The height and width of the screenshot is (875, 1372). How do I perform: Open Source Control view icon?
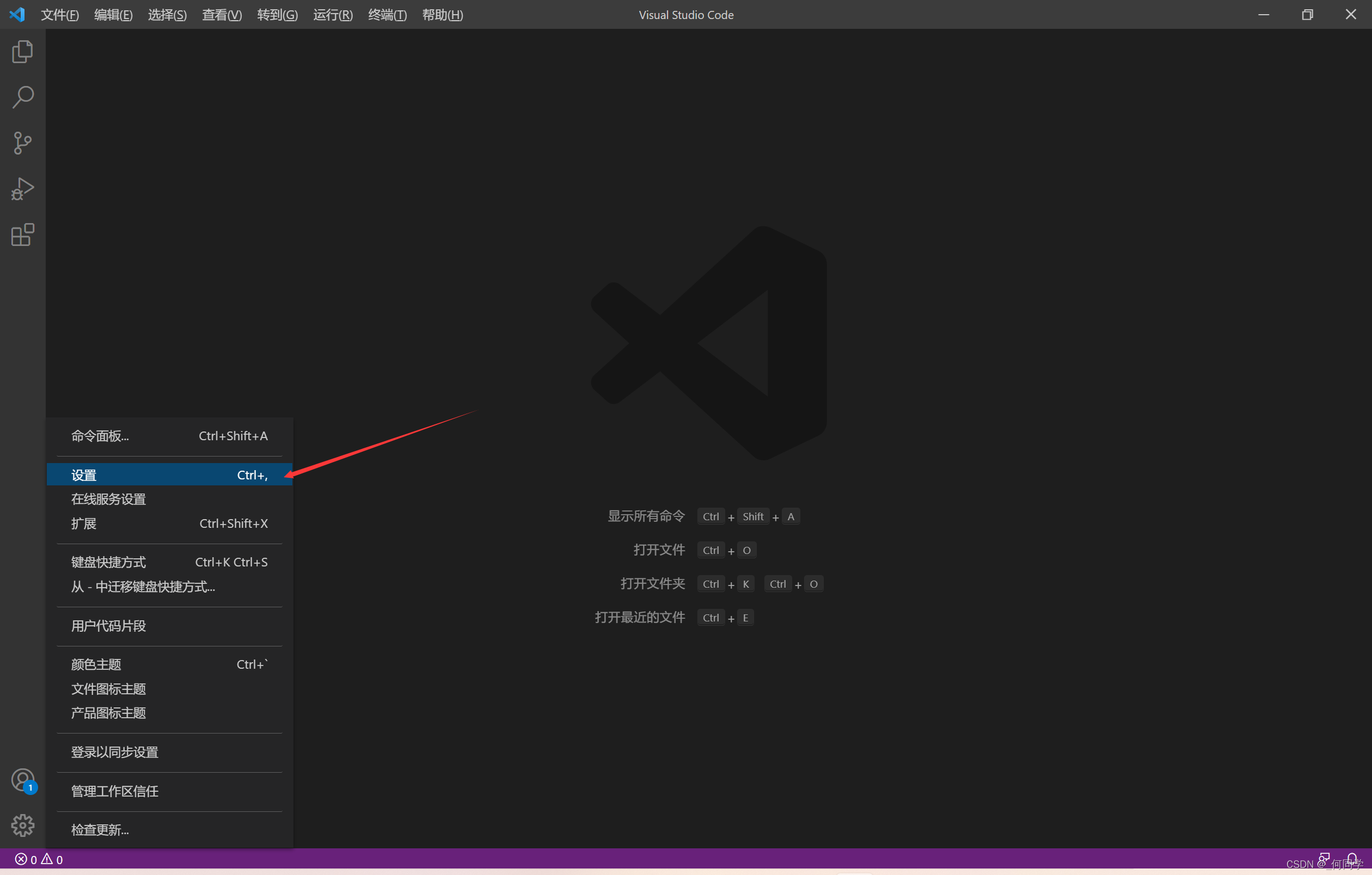(22, 143)
